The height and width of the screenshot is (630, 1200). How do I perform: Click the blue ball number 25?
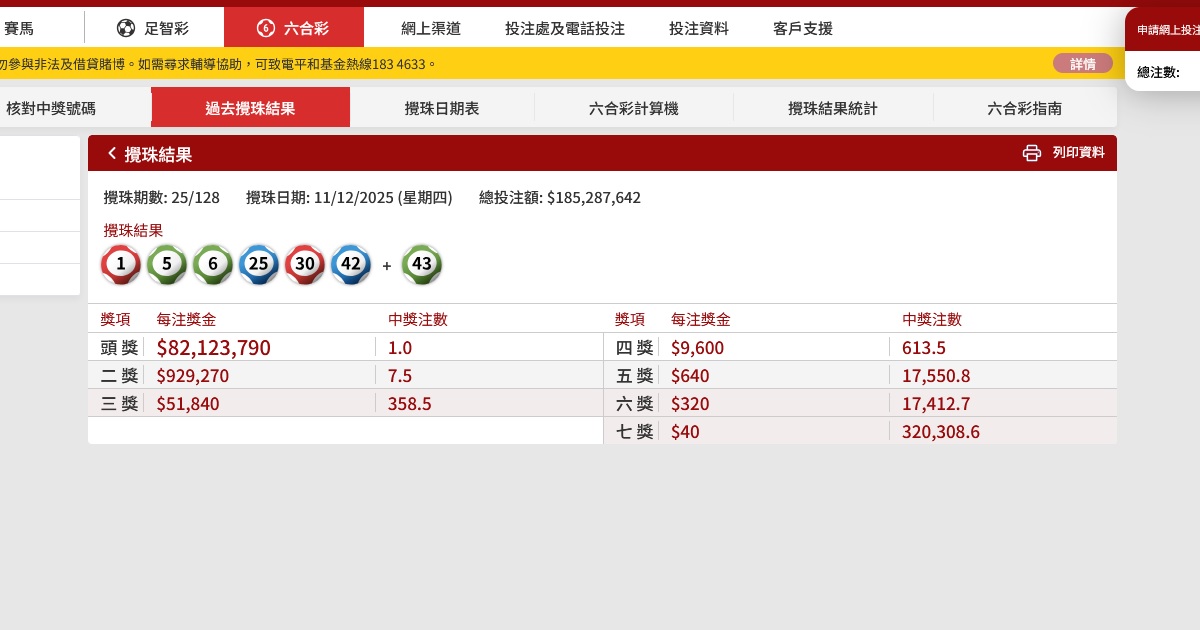tap(259, 265)
